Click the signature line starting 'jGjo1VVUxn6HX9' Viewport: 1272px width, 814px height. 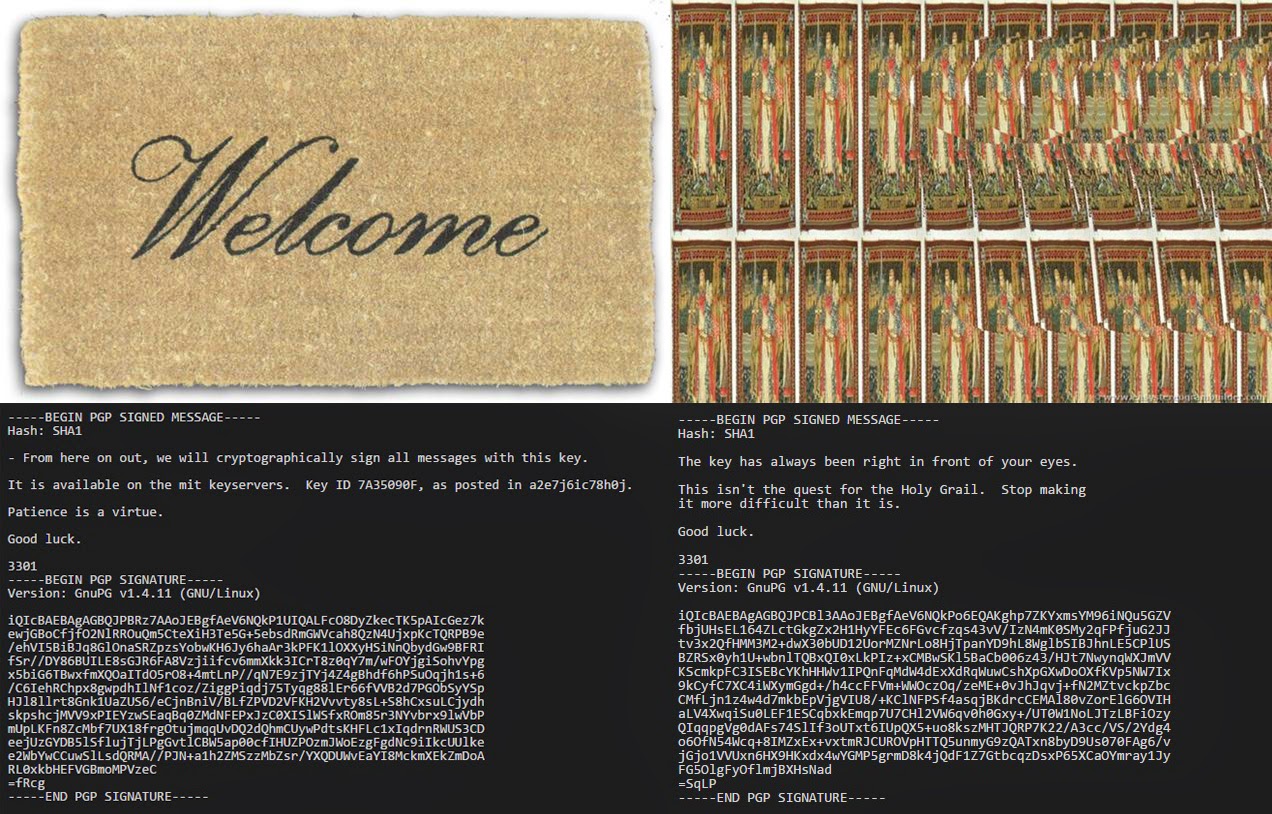point(924,755)
